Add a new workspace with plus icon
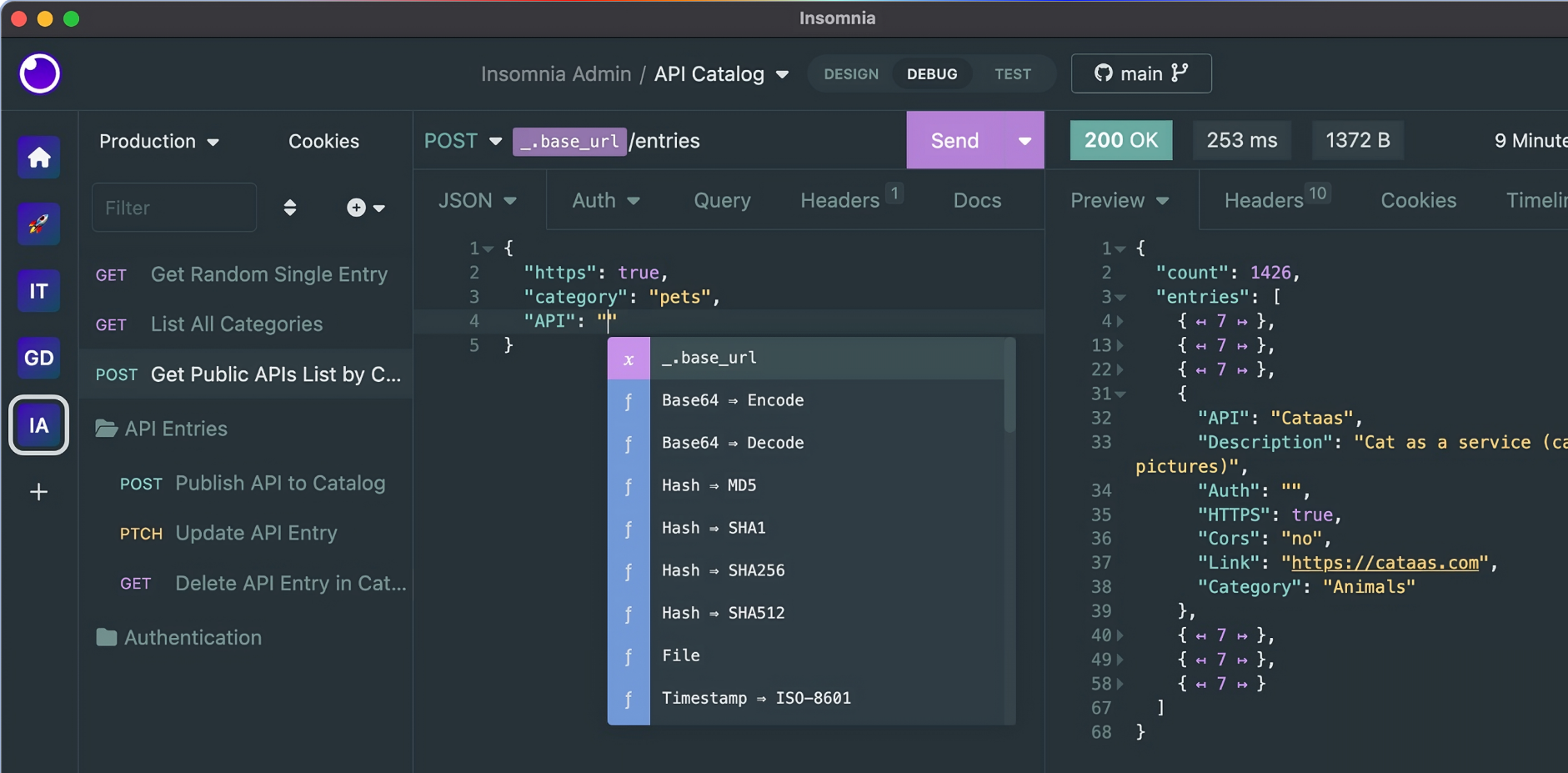1568x773 pixels. point(39,492)
